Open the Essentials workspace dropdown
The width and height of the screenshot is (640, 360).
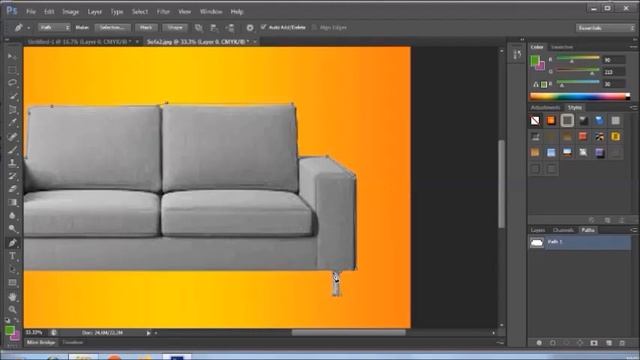coord(605,28)
